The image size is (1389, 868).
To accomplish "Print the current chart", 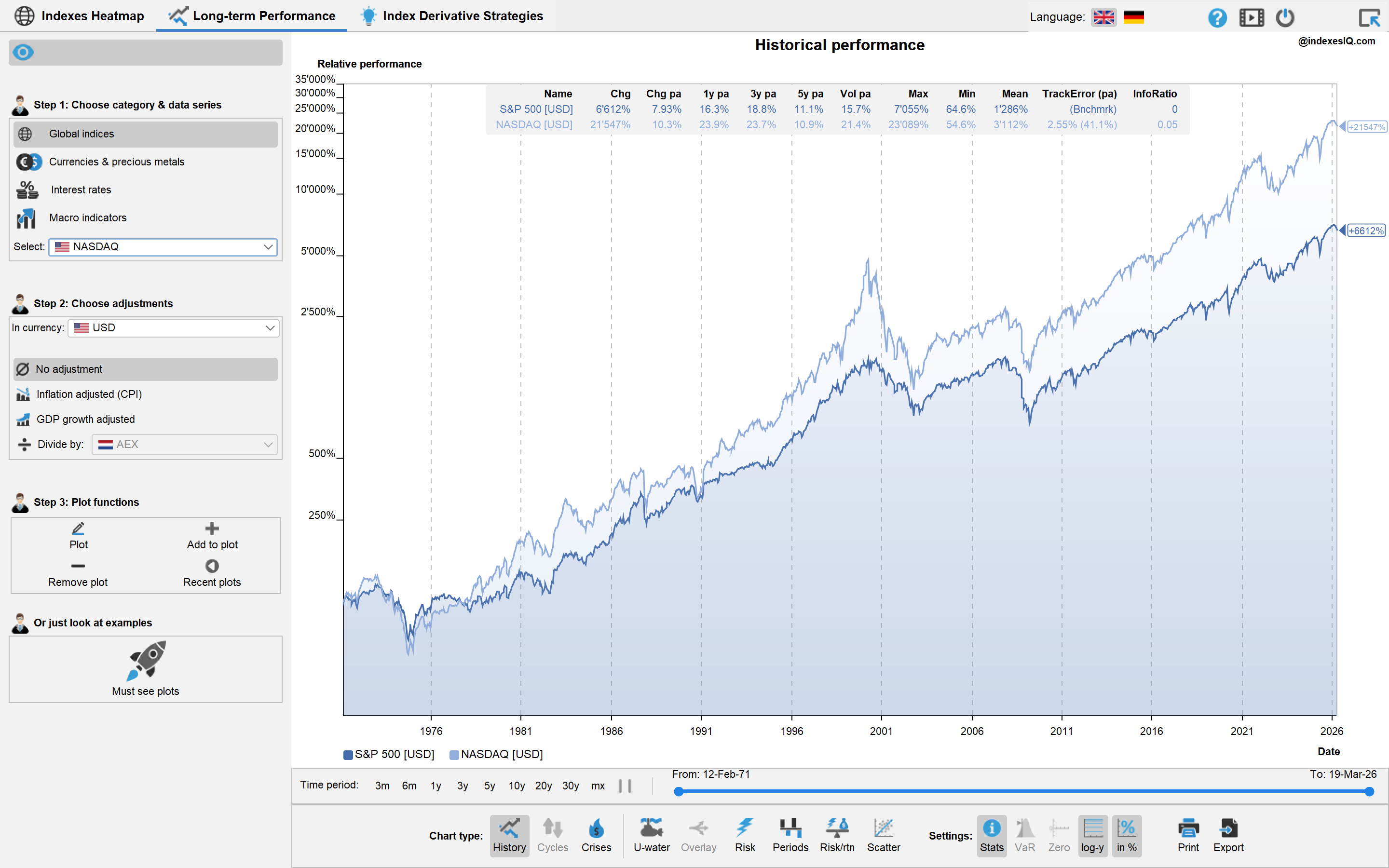I will 1188,835.
